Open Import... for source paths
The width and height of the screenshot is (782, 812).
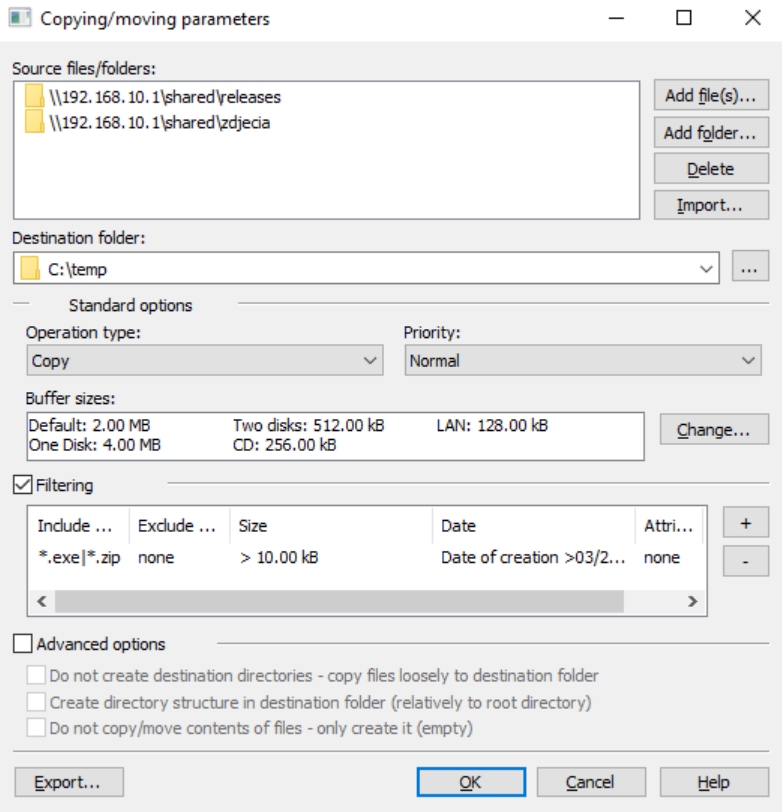[x=711, y=205]
